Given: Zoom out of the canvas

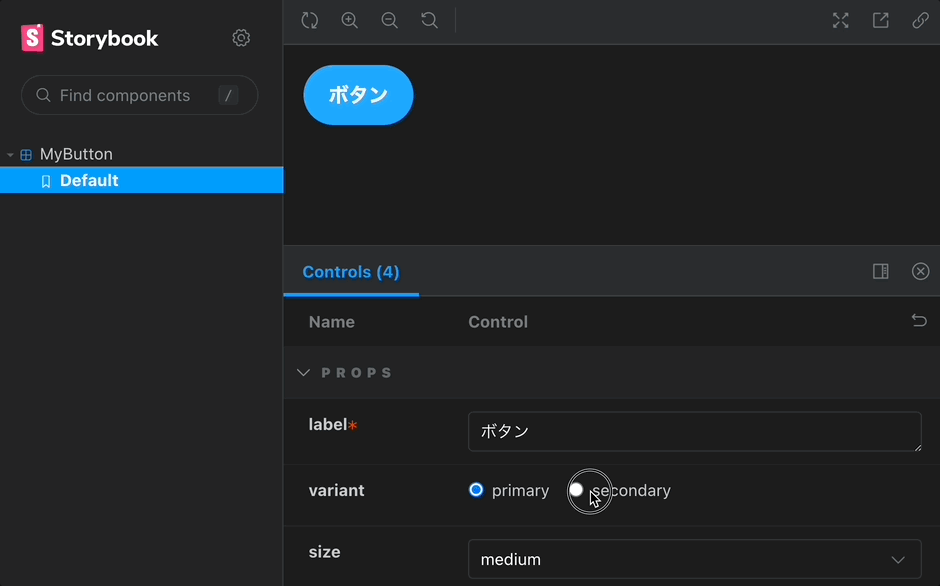Looking at the screenshot, I should click(x=389, y=20).
